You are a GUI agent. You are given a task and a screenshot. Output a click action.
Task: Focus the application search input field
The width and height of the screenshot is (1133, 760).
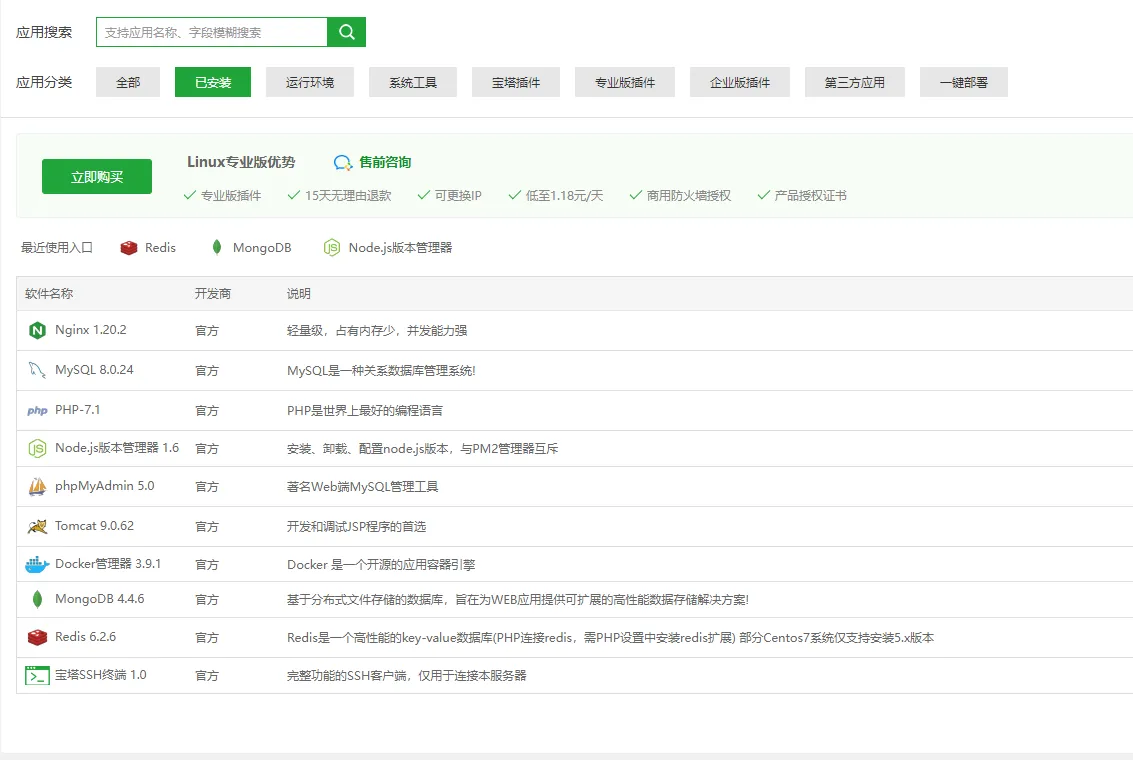(x=212, y=32)
